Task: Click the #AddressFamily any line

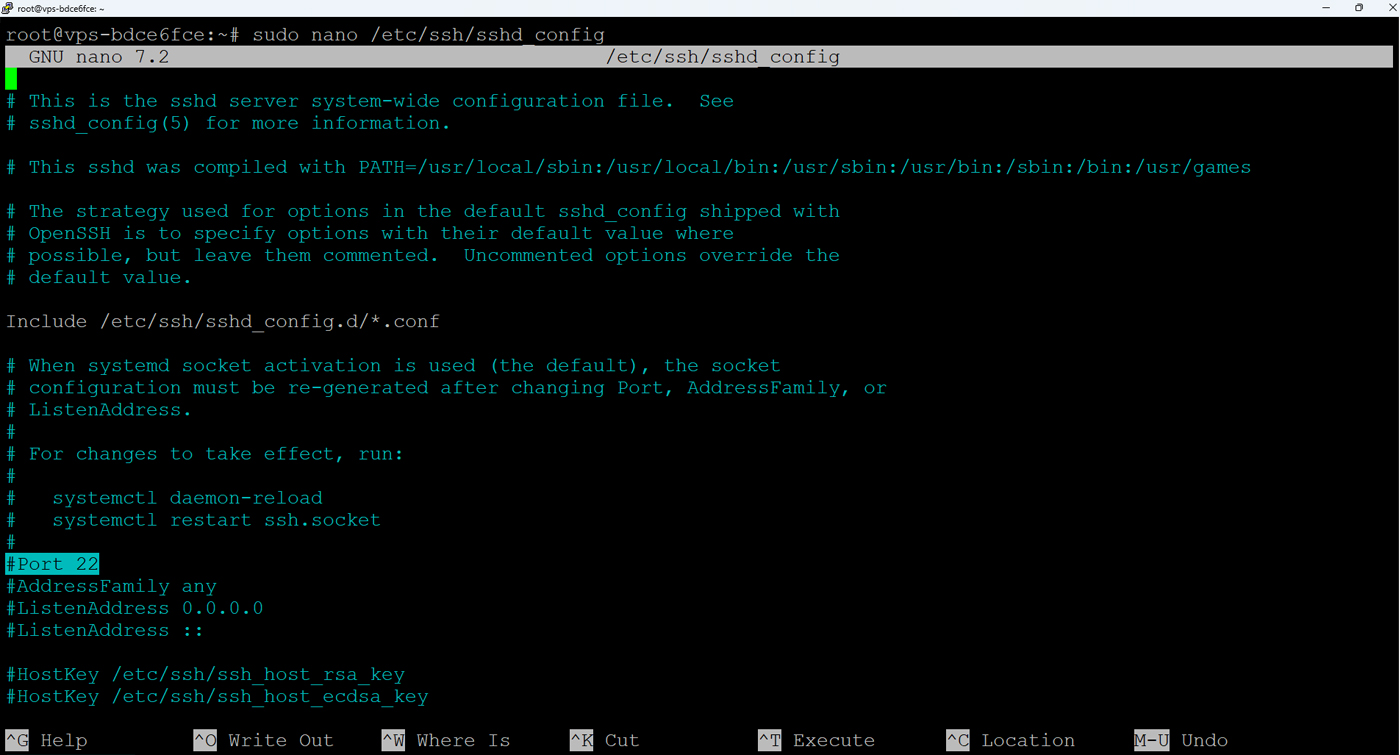Action: pyautogui.click(x=111, y=586)
